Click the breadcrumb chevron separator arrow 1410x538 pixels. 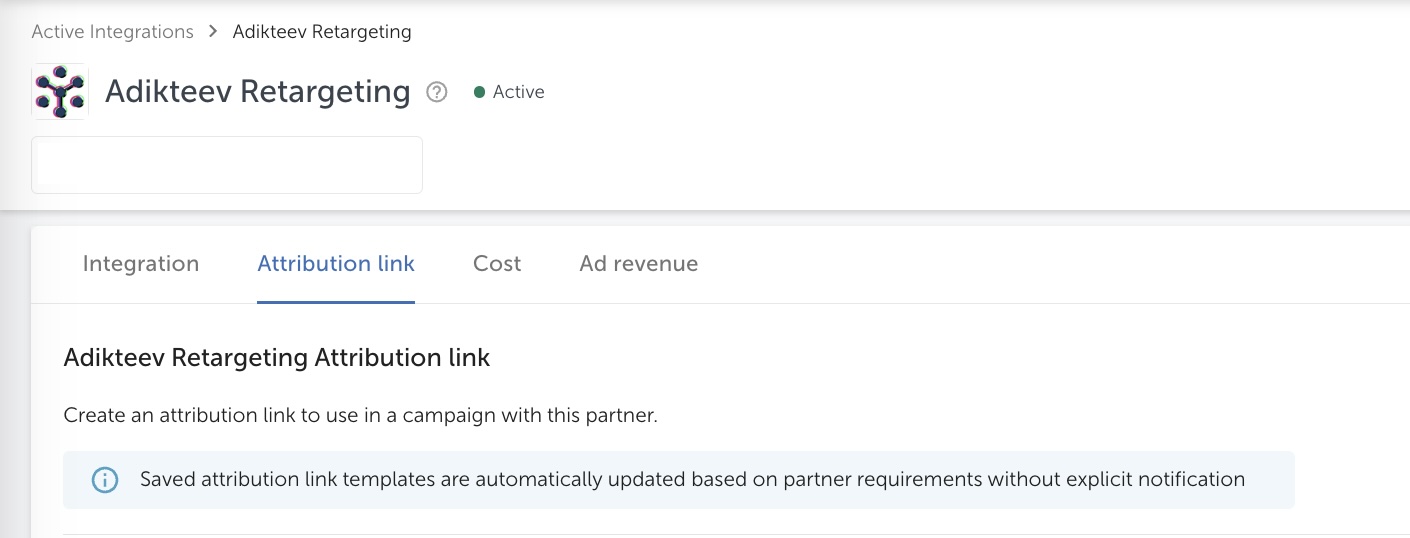[x=213, y=32]
